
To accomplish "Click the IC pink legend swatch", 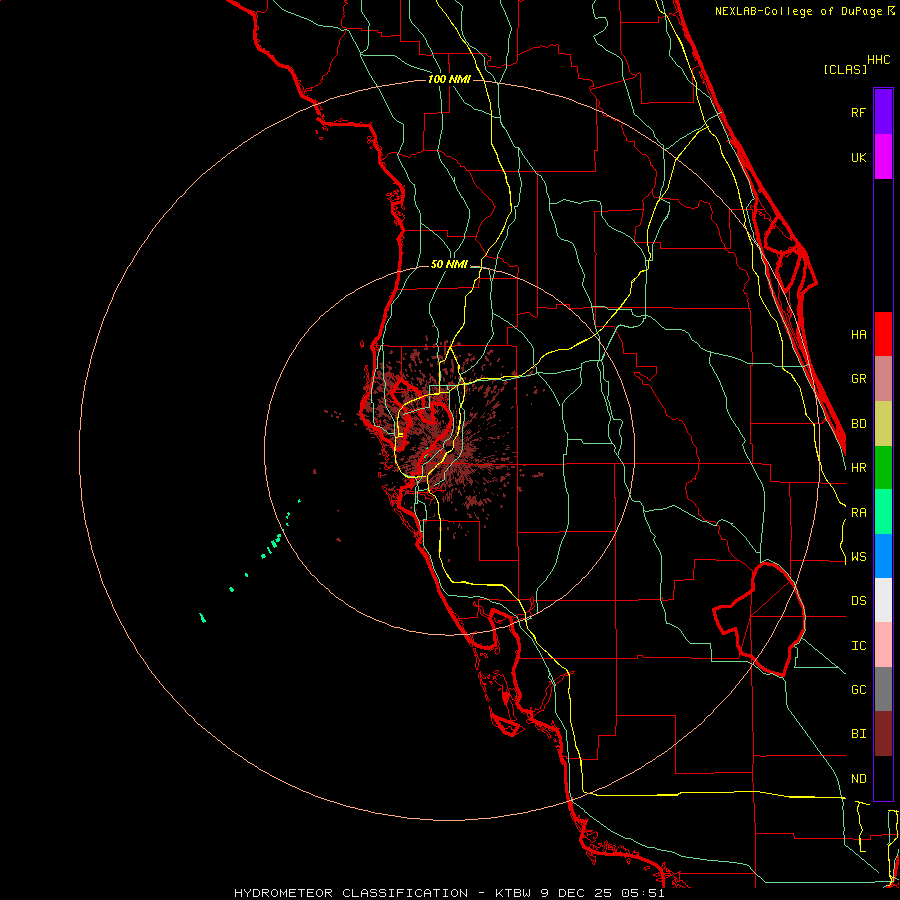I will click(x=883, y=645).
